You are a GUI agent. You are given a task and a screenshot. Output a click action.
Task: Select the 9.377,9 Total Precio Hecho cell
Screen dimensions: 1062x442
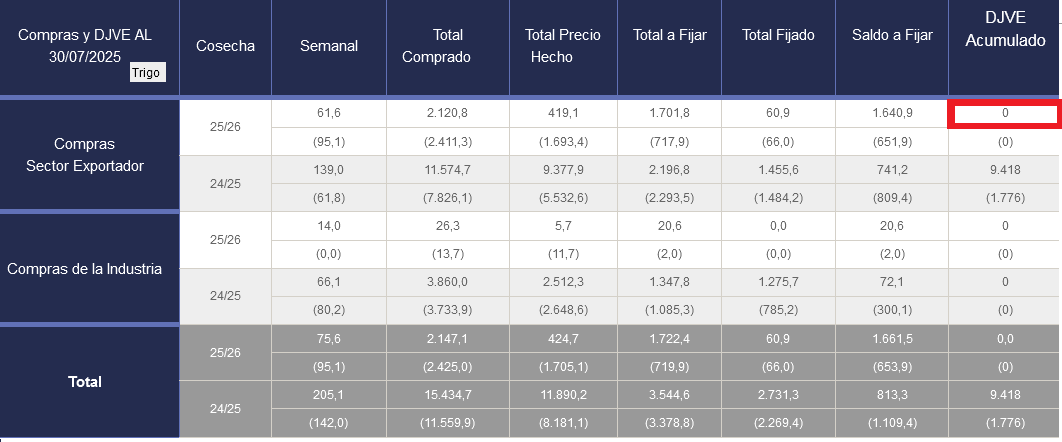click(x=563, y=170)
